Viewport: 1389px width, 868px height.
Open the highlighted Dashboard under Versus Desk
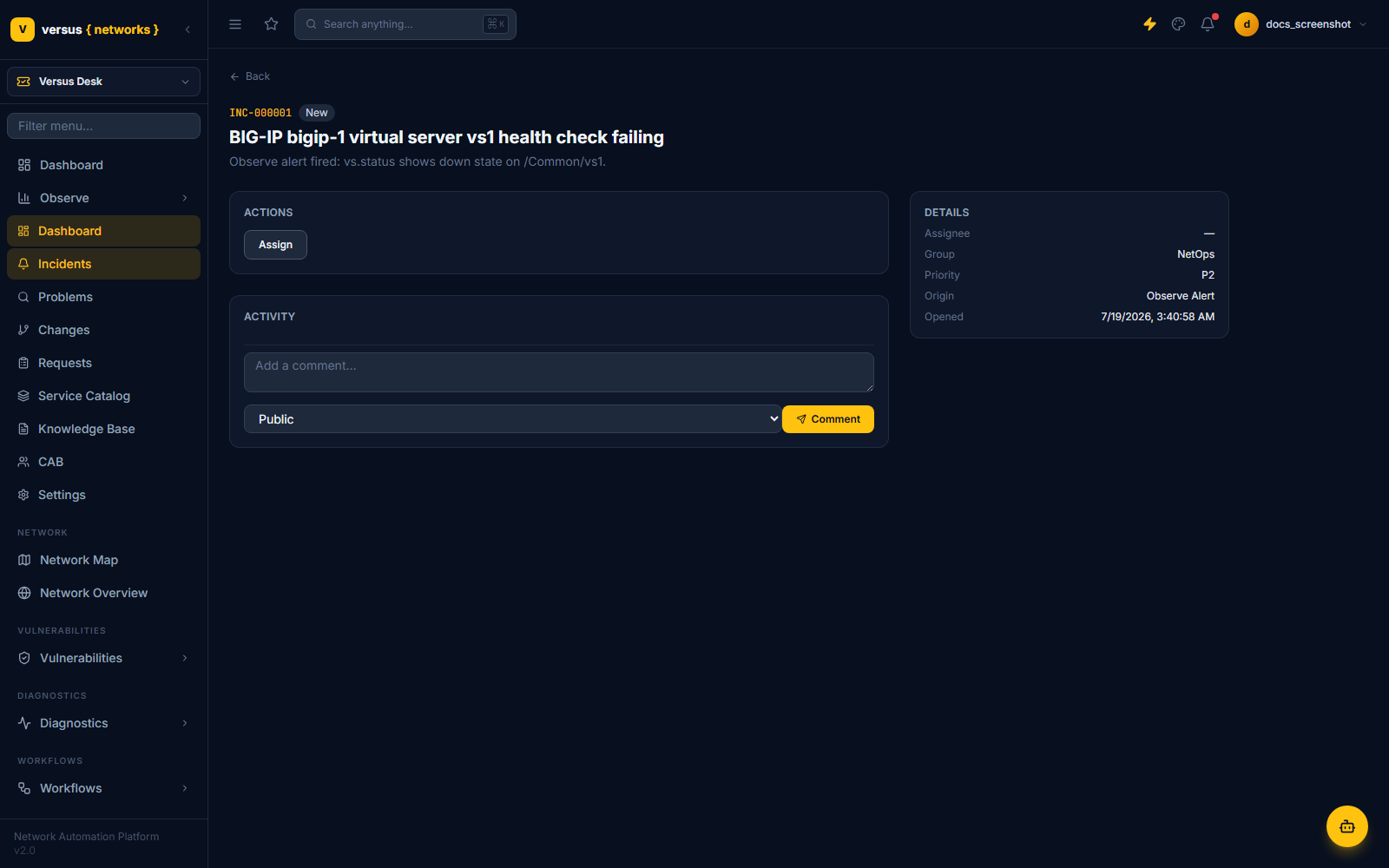(103, 231)
